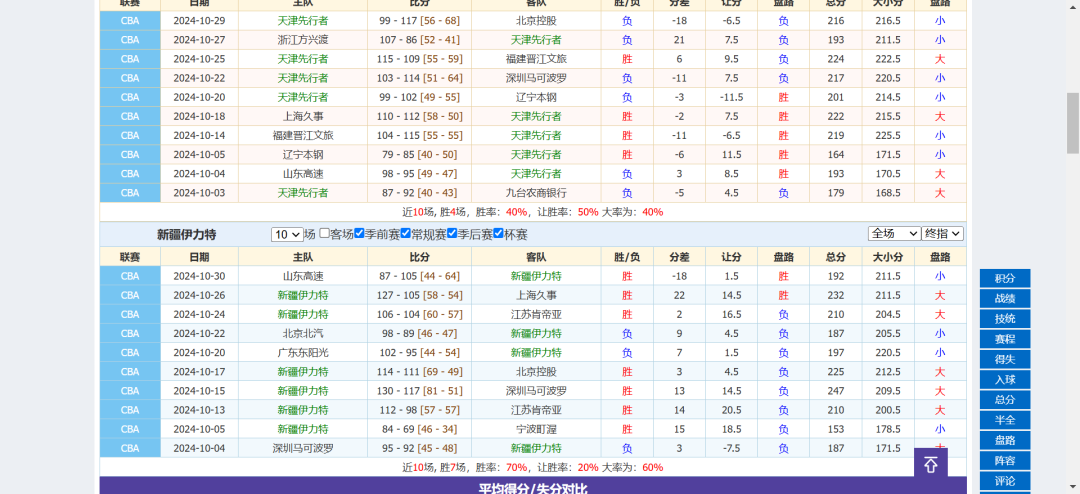Open 山东高速 in the 2024-10-30 row

[303, 276]
